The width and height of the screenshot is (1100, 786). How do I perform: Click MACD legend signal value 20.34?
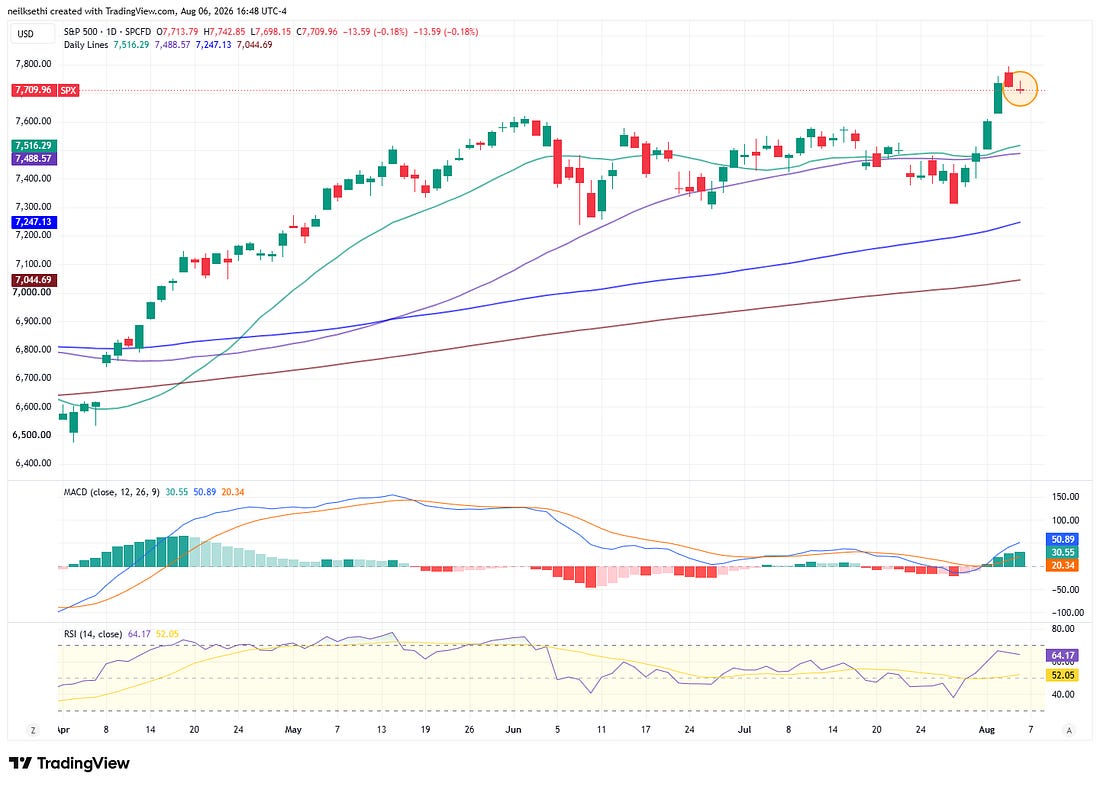(x=233, y=492)
